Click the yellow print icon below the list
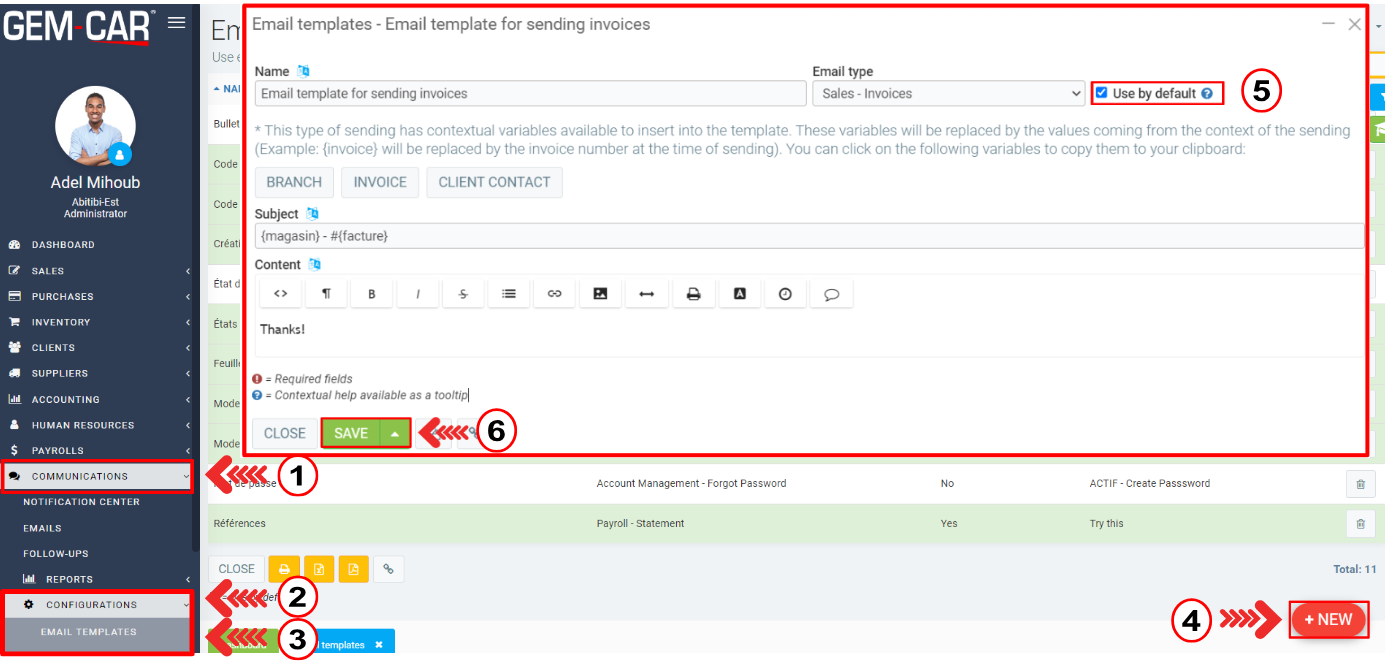Viewport: 1385px width, 661px height. 284,569
